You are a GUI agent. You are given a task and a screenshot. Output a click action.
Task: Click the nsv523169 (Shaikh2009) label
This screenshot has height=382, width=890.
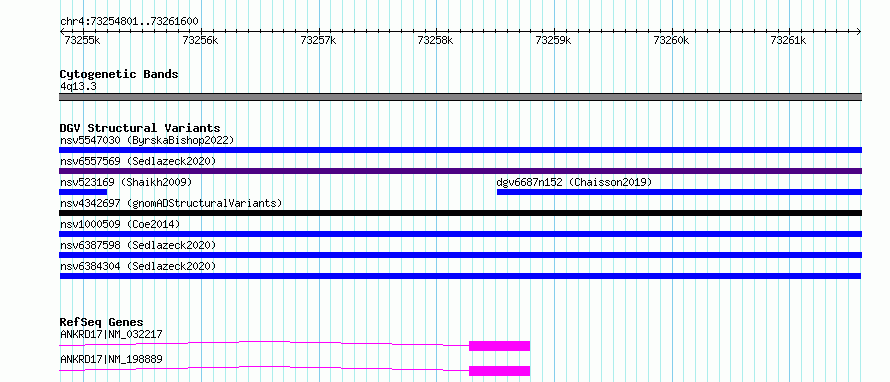click(126, 182)
